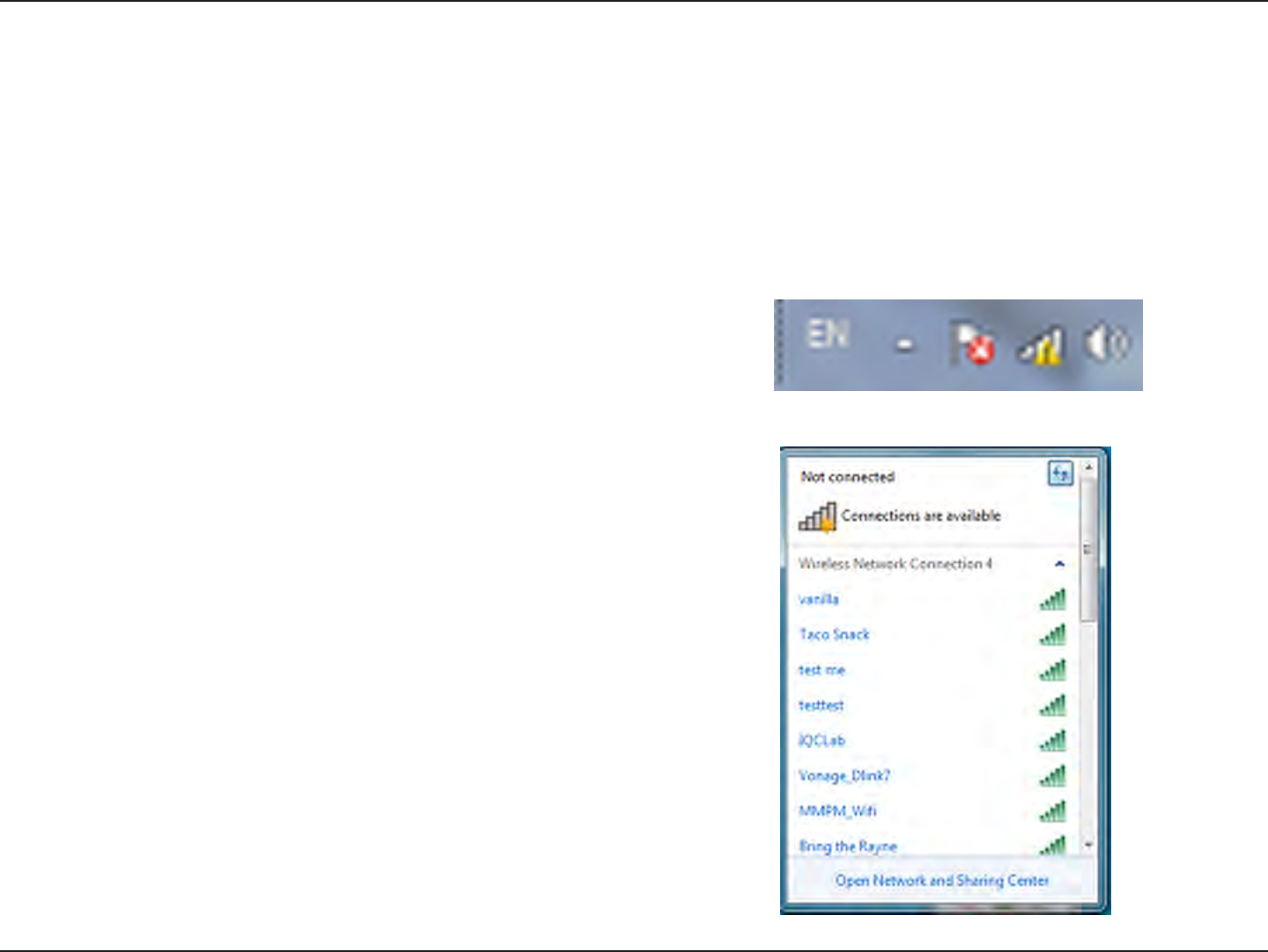The width and height of the screenshot is (1268, 952).
Task: Click signal bars next to vanilla
Action: (1053, 600)
